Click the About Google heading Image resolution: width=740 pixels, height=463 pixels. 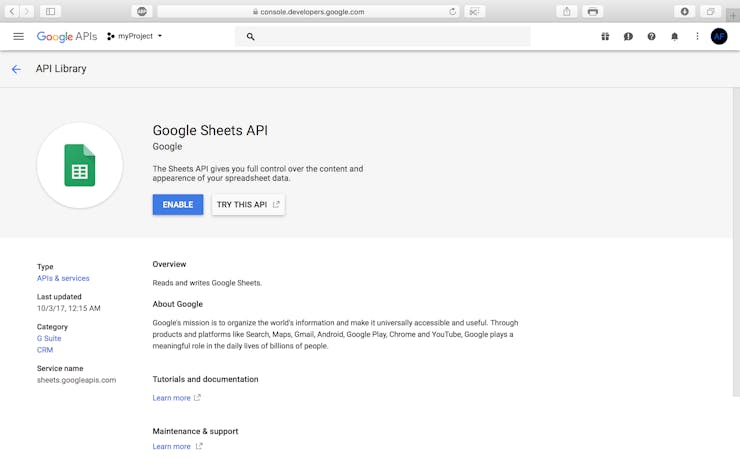[x=177, y=304]
